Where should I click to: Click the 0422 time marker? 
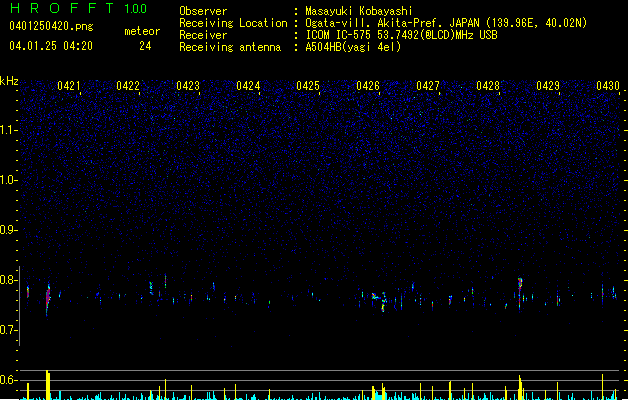coord(128,86)
